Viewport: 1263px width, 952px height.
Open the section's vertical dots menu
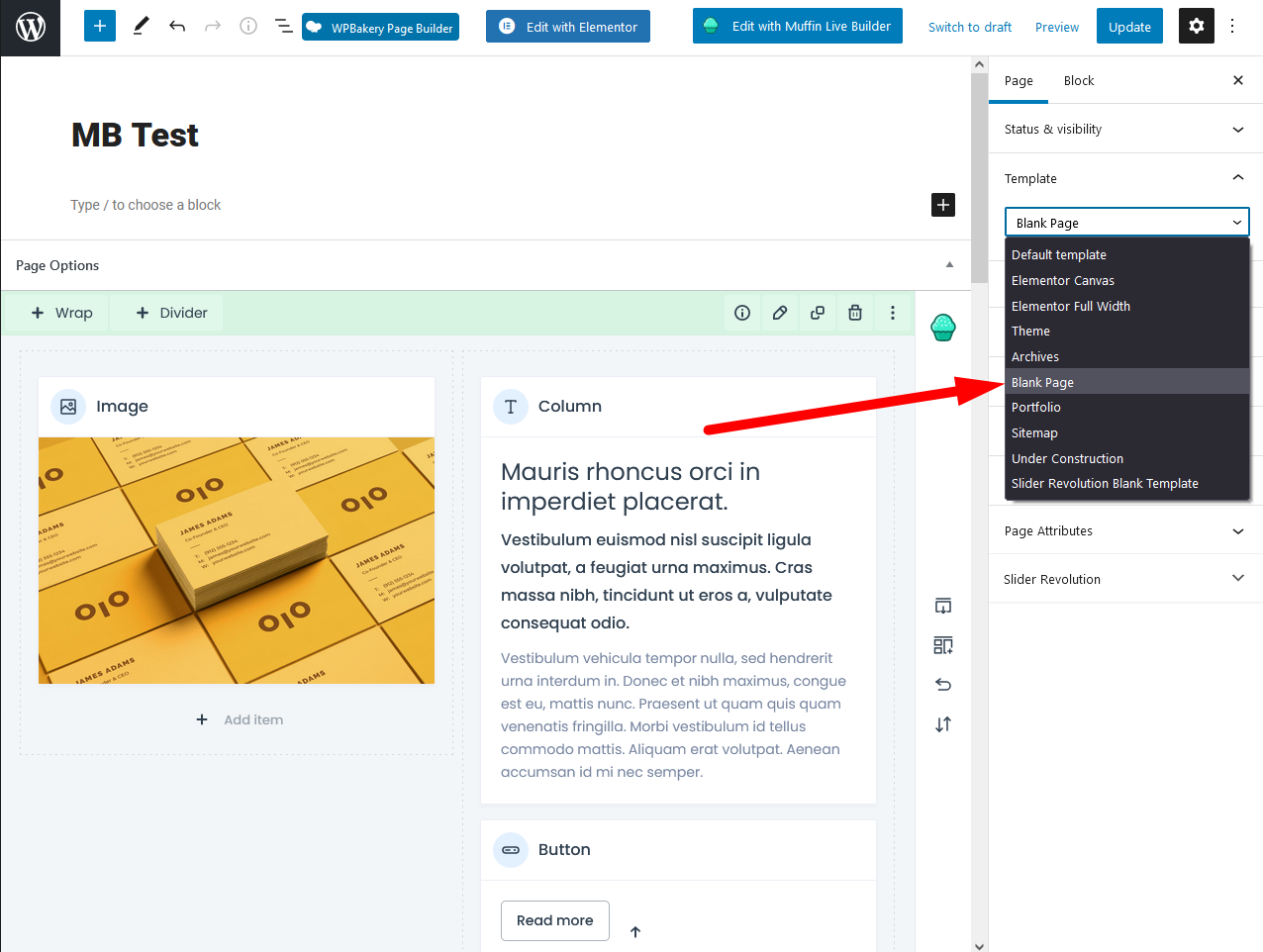(x=893, y=313)
